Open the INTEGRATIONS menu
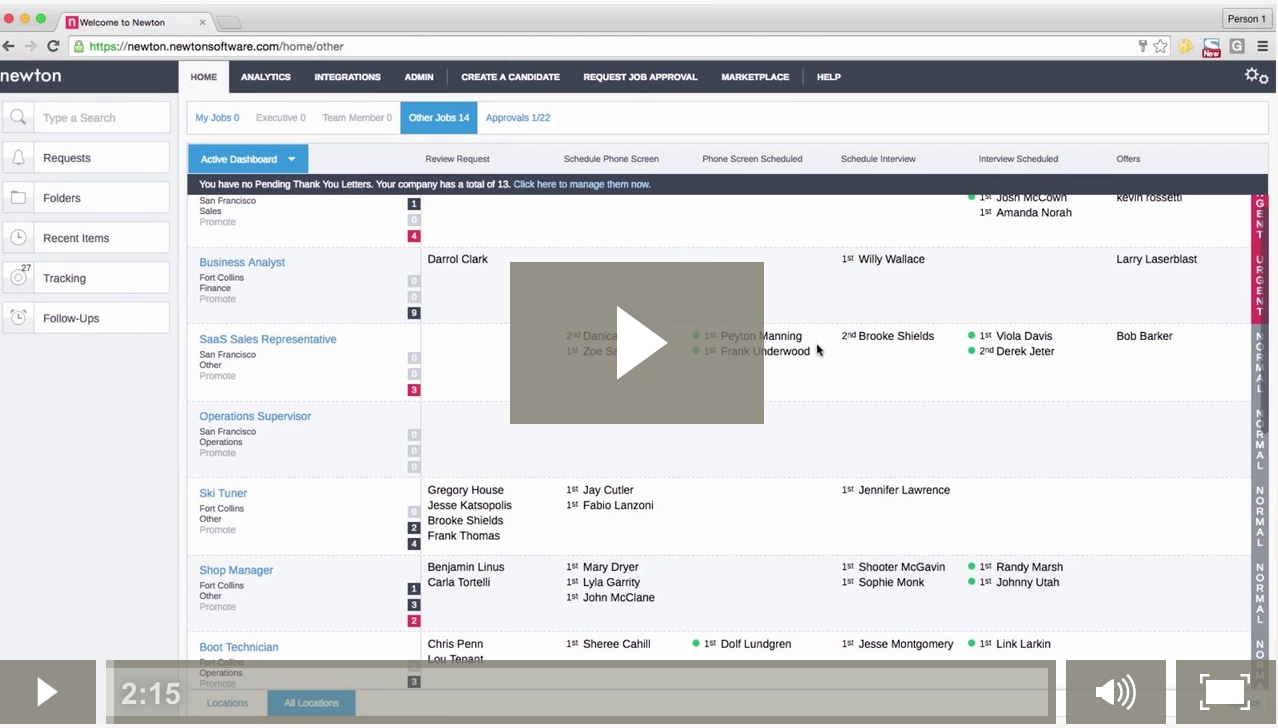Image resolution: width=1278 pixels, height=728 pixels. 347,77
